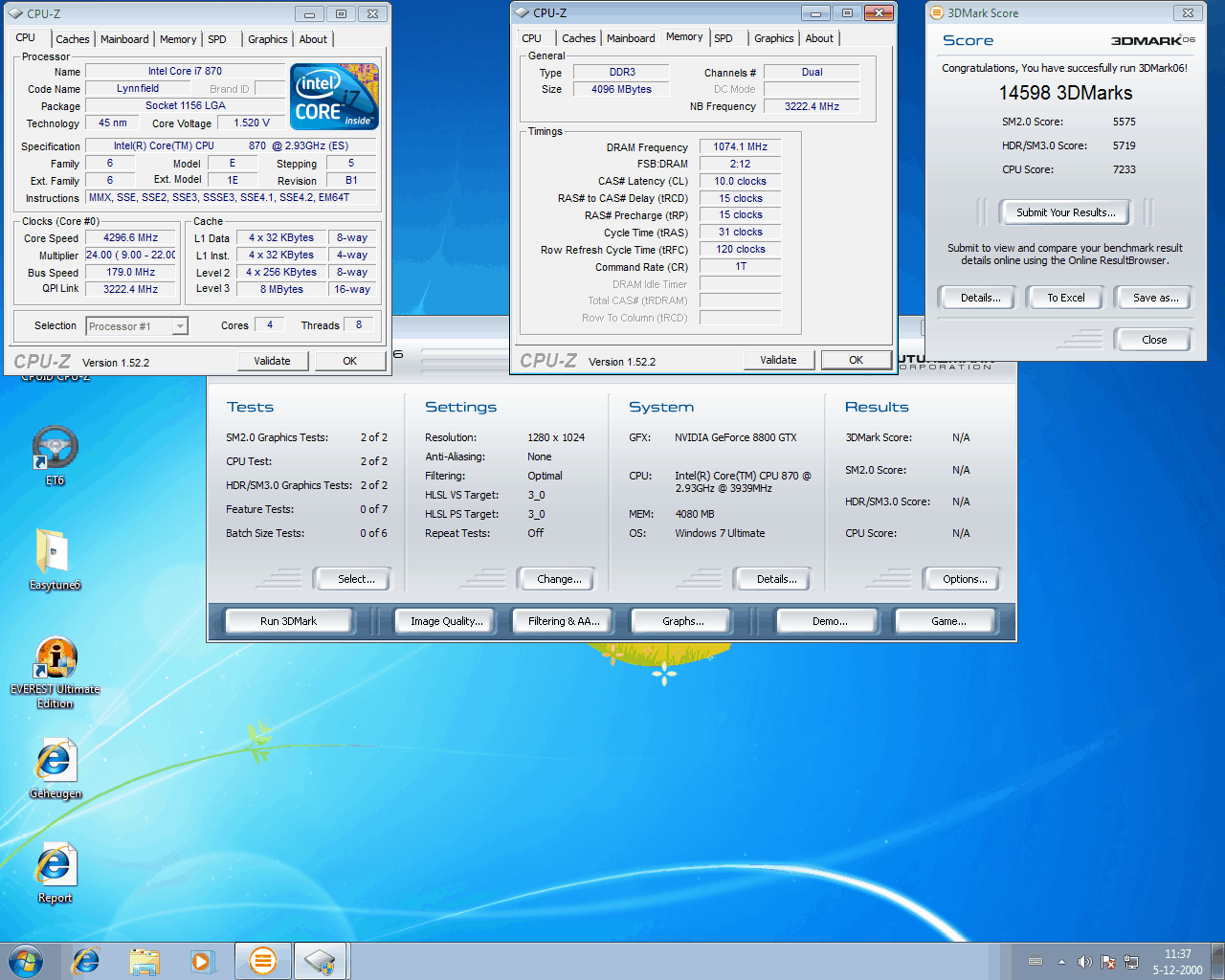Open Windows Explorer from the taskbar
The height and width of the screenshot is (980, 1225).
pyautogui.click(x=145, y=961)
